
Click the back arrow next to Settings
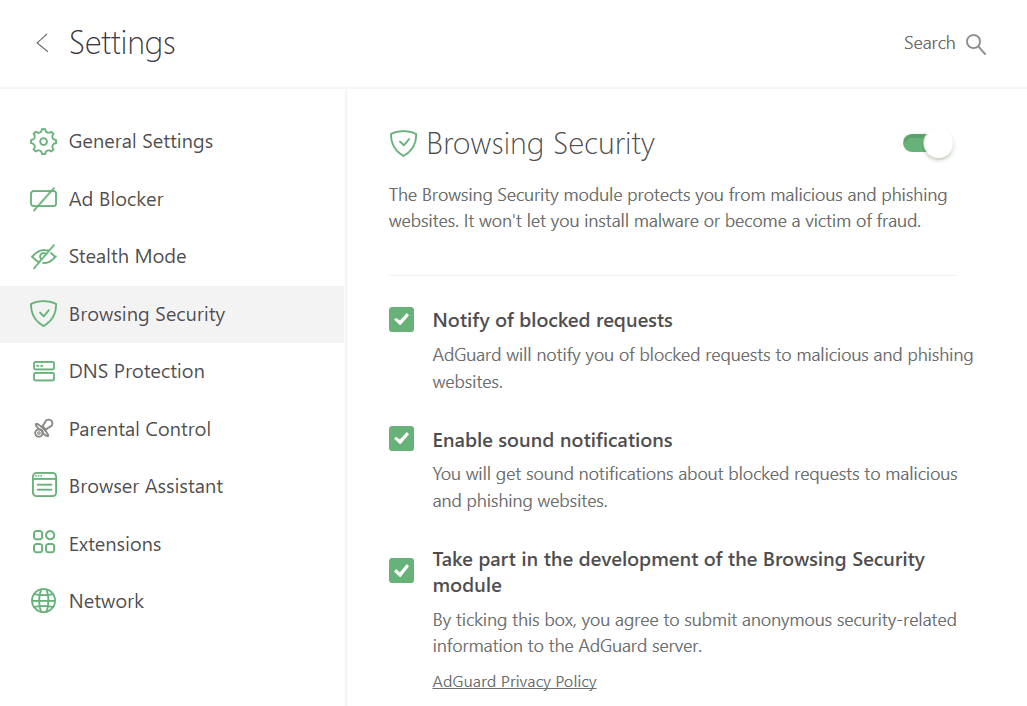tap(43, 43)
